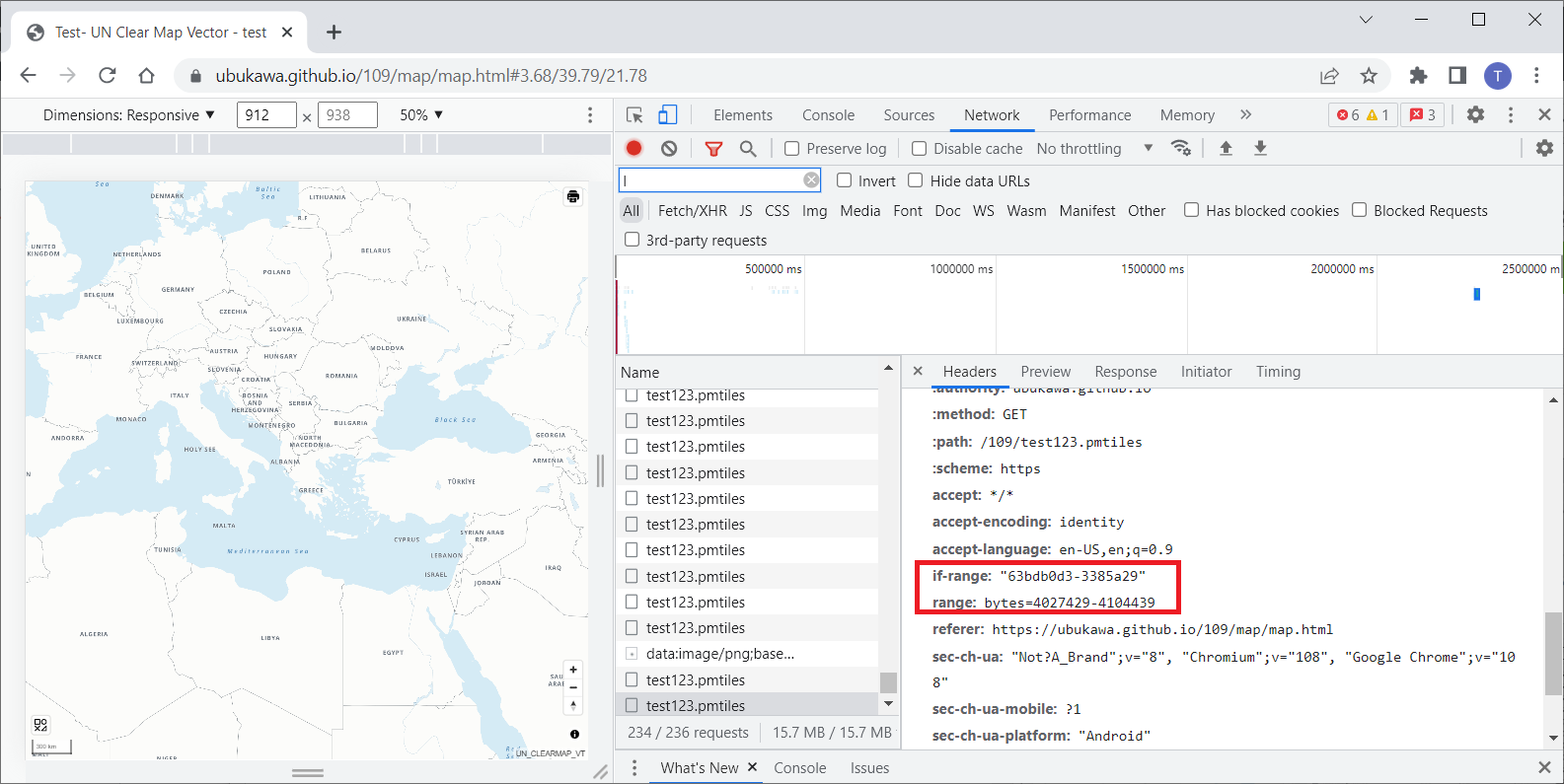Show the Response tab of the request
This screenshot has width=1564, height=784.
1126,372
